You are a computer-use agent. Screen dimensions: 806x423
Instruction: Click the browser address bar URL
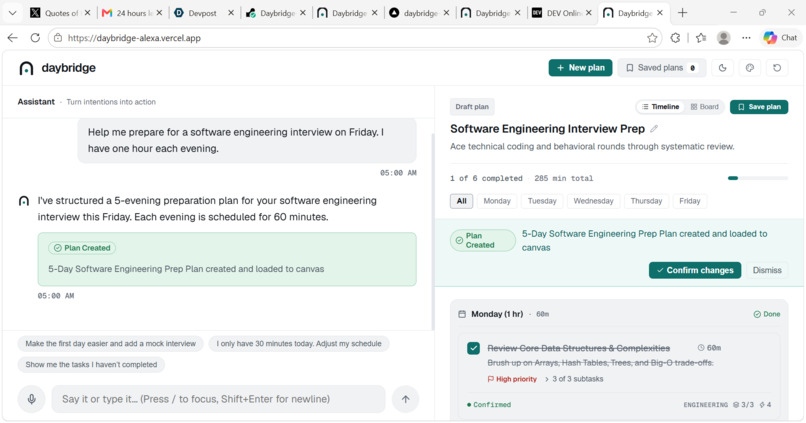[134, 38]
